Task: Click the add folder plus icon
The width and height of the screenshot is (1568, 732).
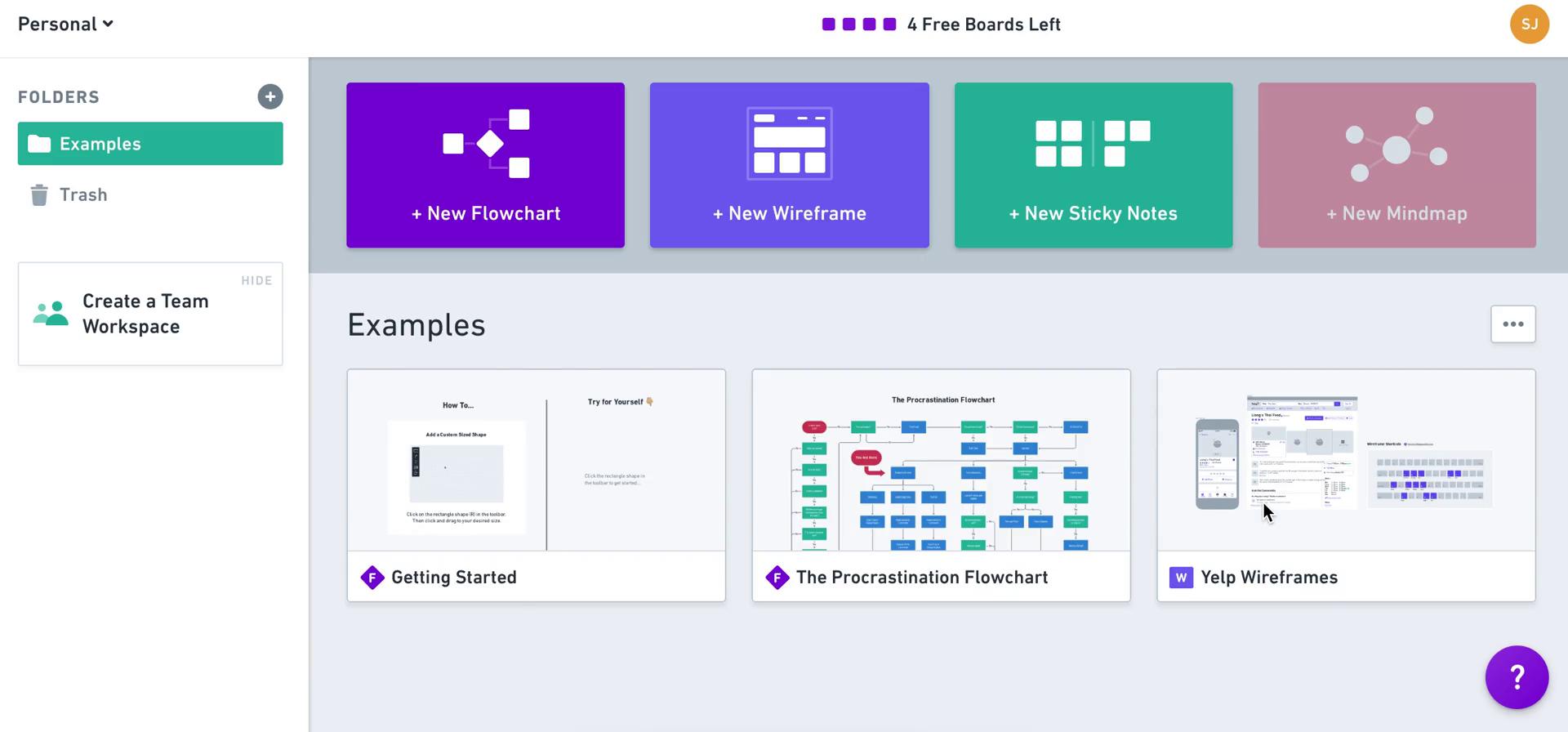Action: tap(270, 96)
